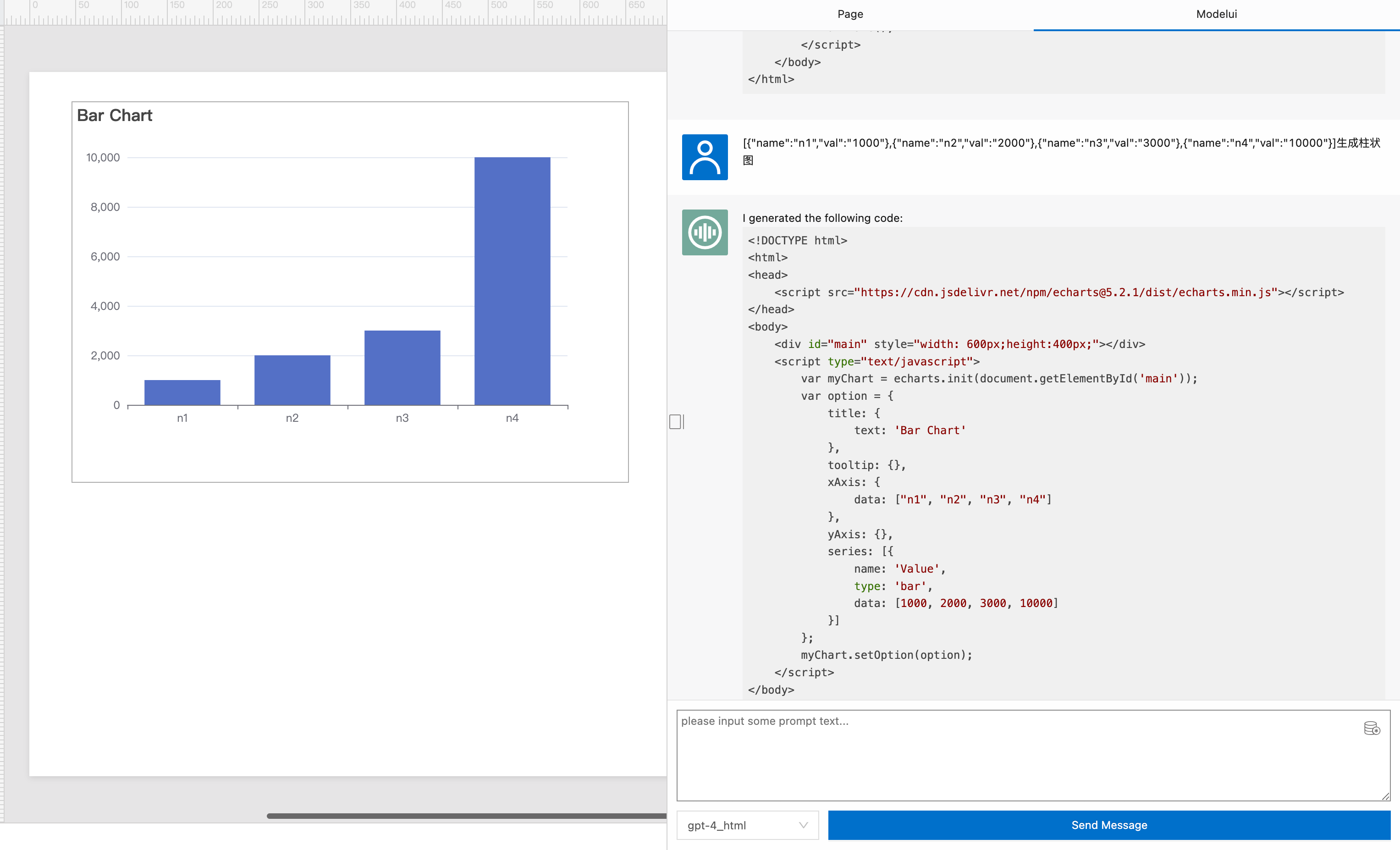Focus the prompt text input area
The image size is (1400, 850).
[1033, 755]
